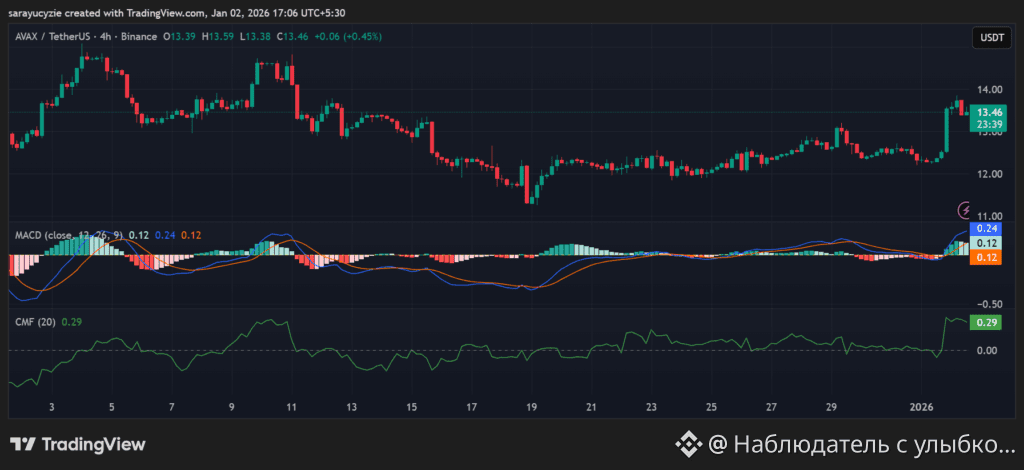Click the 25 date axis label
This screenshot has height=470, width=1024.
711,407
